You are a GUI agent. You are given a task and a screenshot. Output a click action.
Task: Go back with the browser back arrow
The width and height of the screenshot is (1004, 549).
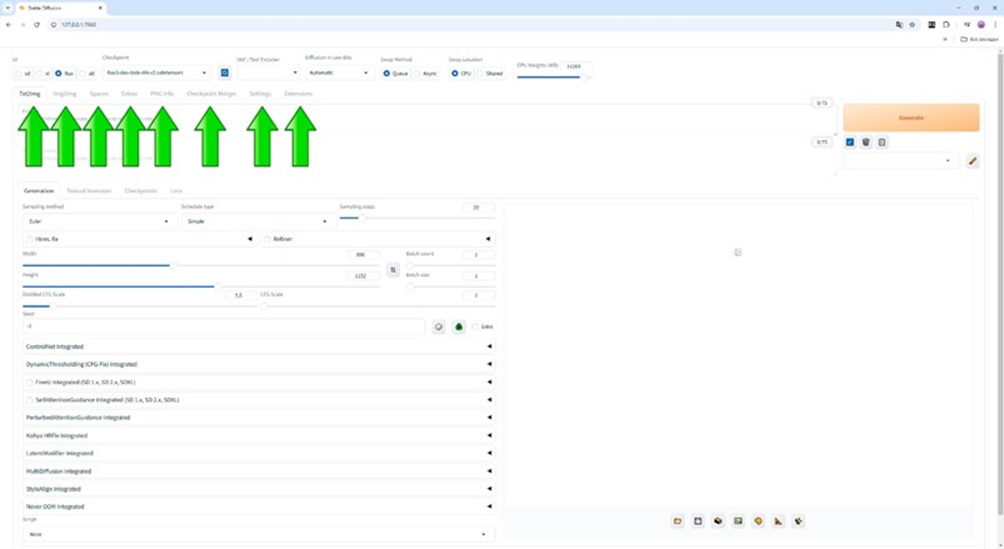click(x=8, y=24)
